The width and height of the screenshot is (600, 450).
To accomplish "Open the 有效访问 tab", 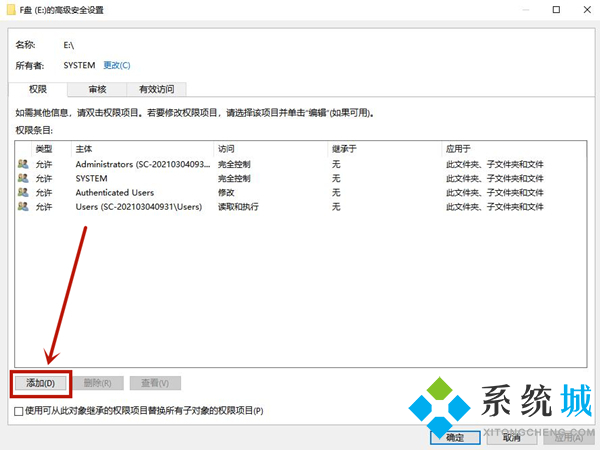I will click(157, 89).
